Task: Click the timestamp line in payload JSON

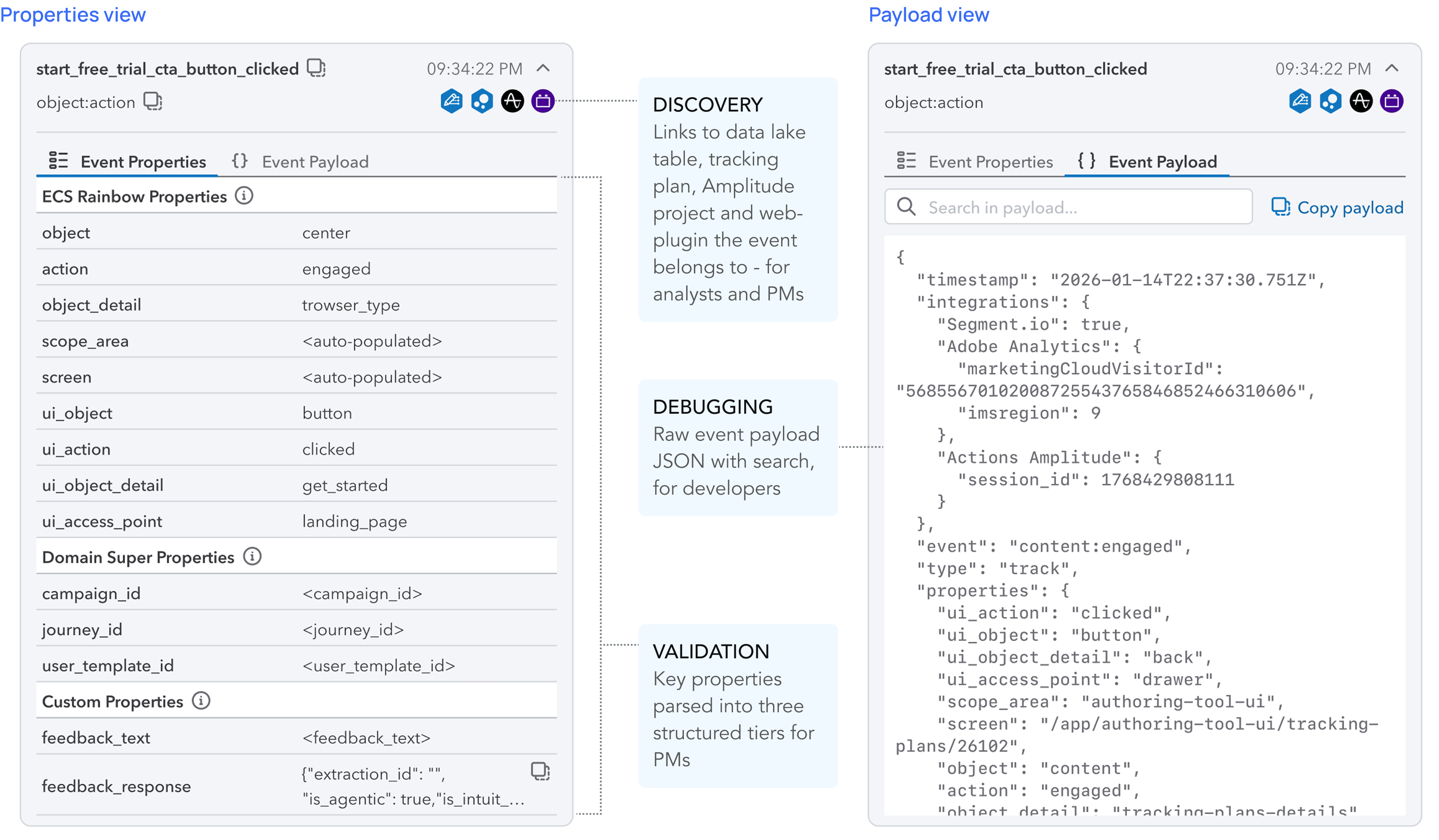Action: 1121,280
